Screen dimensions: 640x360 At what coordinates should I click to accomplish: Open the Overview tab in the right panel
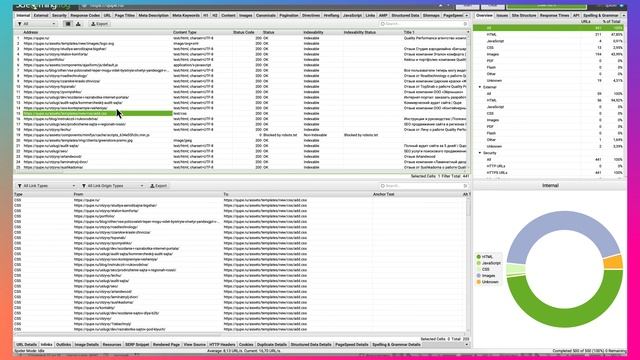click(x=484, y=15)
